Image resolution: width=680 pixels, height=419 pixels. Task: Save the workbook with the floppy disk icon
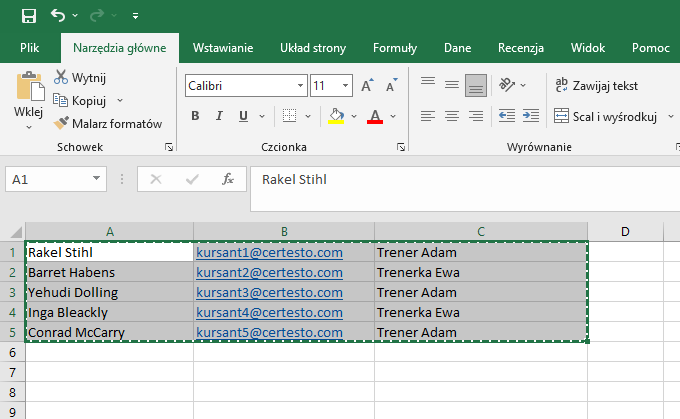[29, 16]
